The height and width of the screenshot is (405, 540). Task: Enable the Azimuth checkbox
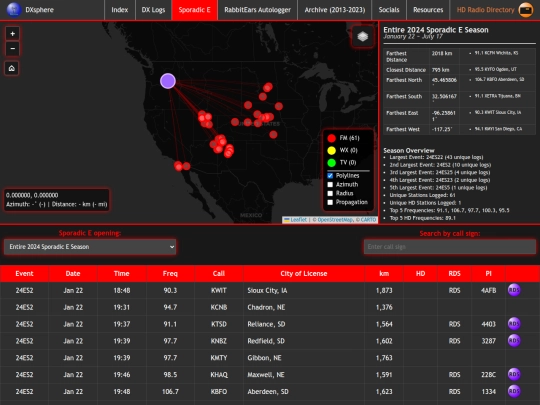(330, 185)
